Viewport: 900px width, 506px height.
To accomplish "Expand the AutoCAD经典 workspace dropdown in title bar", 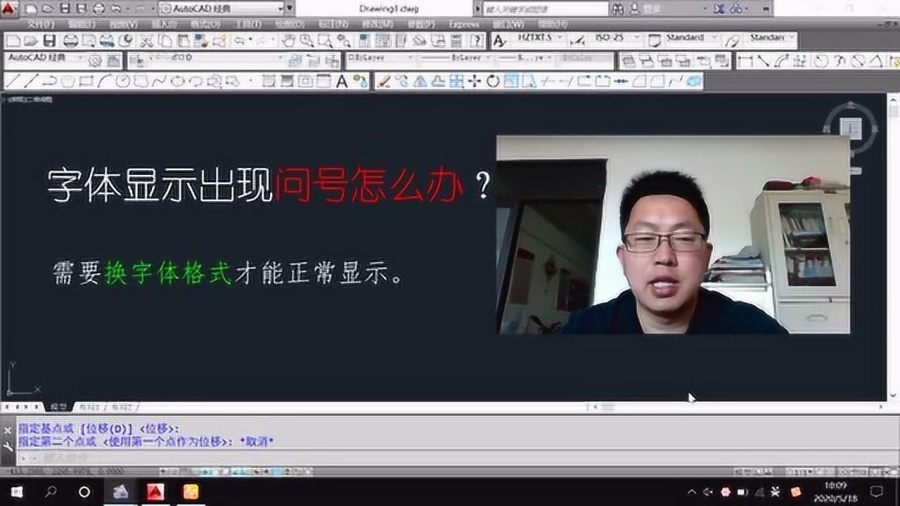I will pyautogui.click(x=283, y=8).
